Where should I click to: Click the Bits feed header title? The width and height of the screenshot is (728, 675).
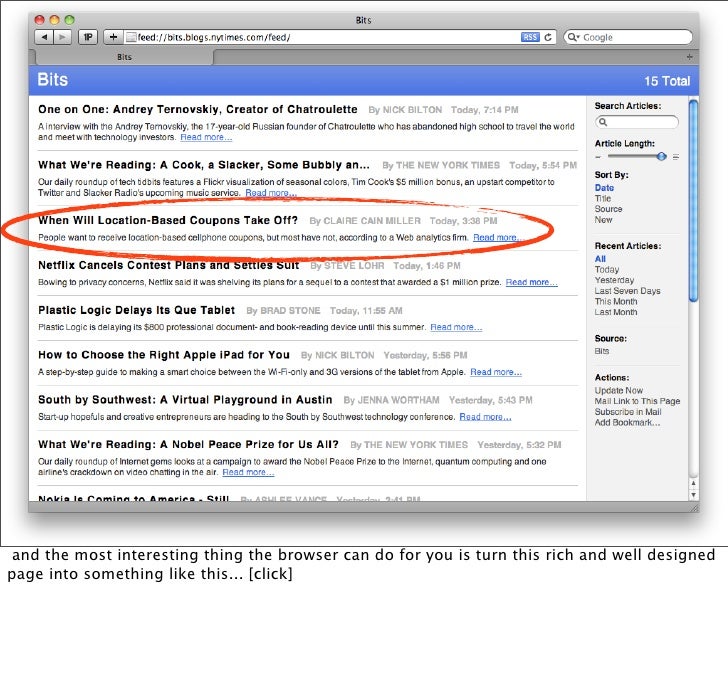52,80
